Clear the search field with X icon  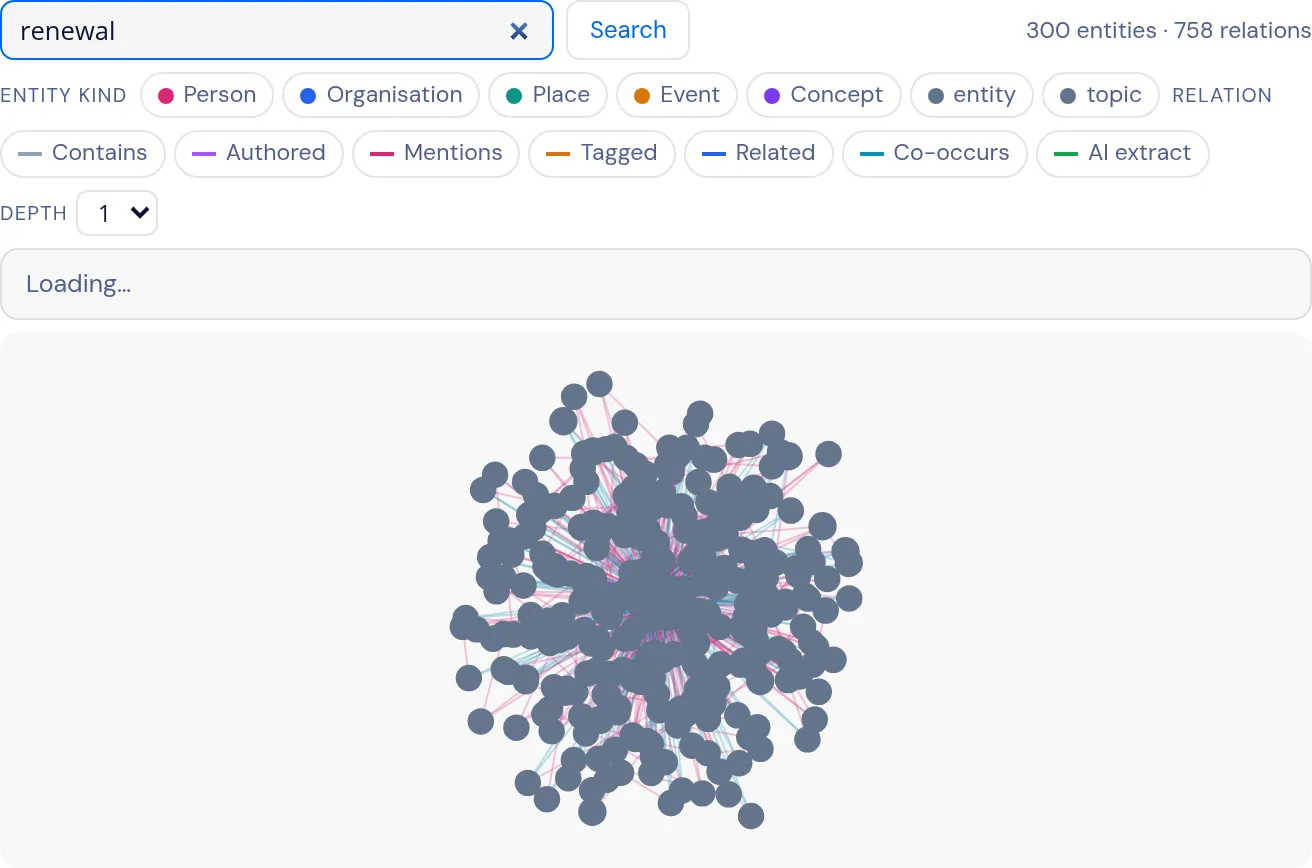[519, 31]
